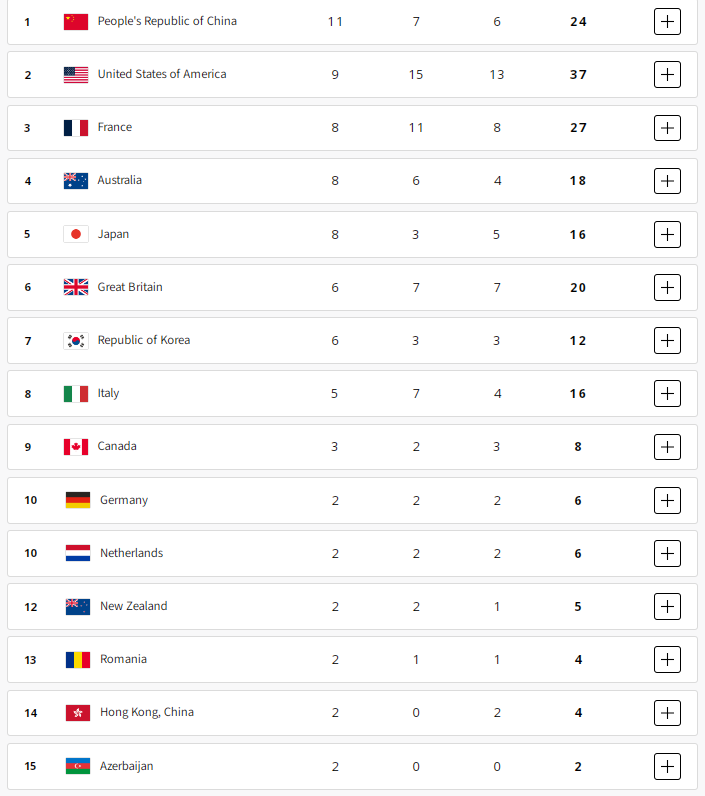Click the Romania flag icon
The width and height of the screenshot is (705, 796).
78,659
